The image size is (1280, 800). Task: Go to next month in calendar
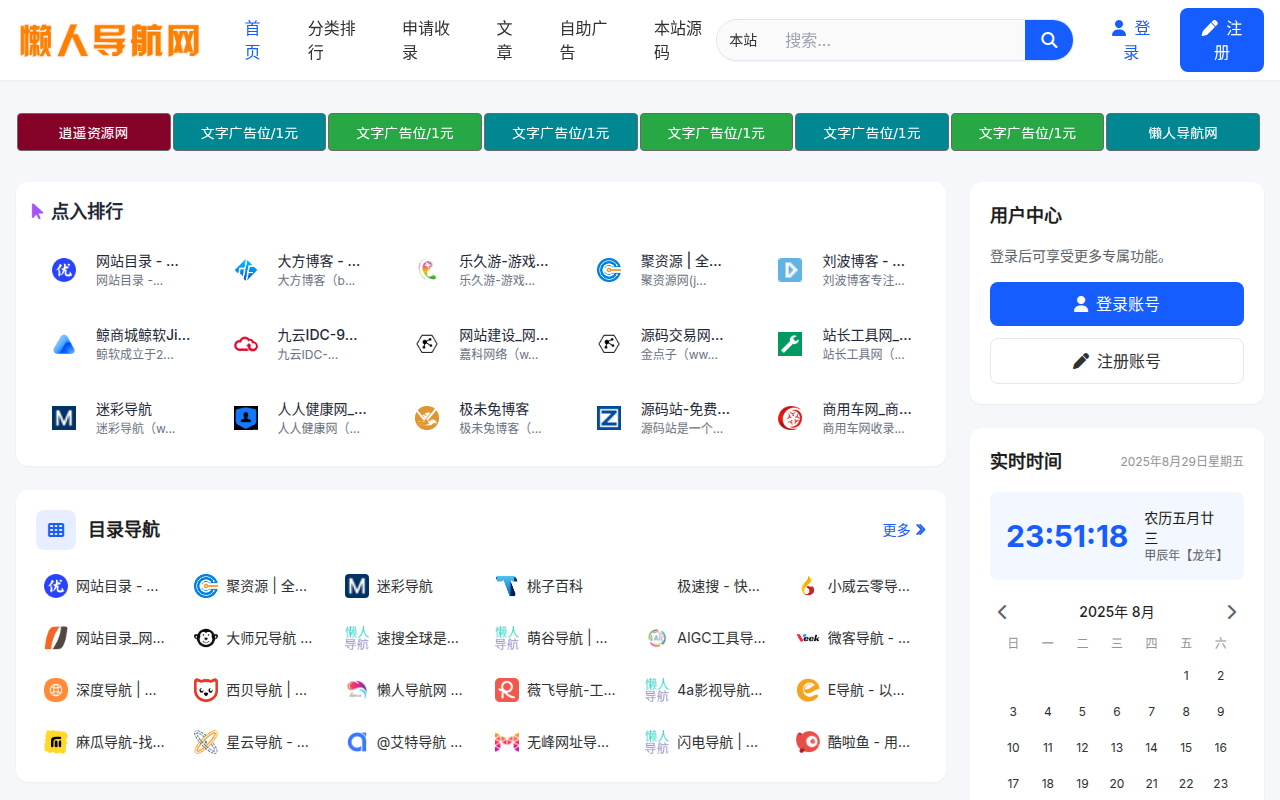point(1231,612)
